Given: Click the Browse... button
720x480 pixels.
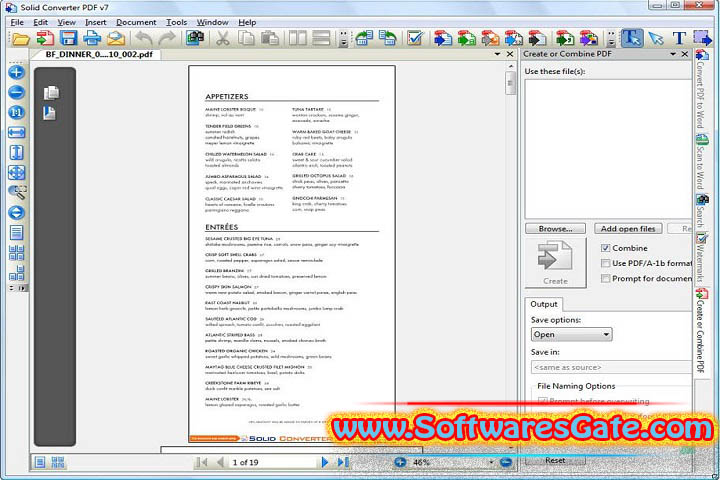Looking at the screenshot, I should (556, 228).
